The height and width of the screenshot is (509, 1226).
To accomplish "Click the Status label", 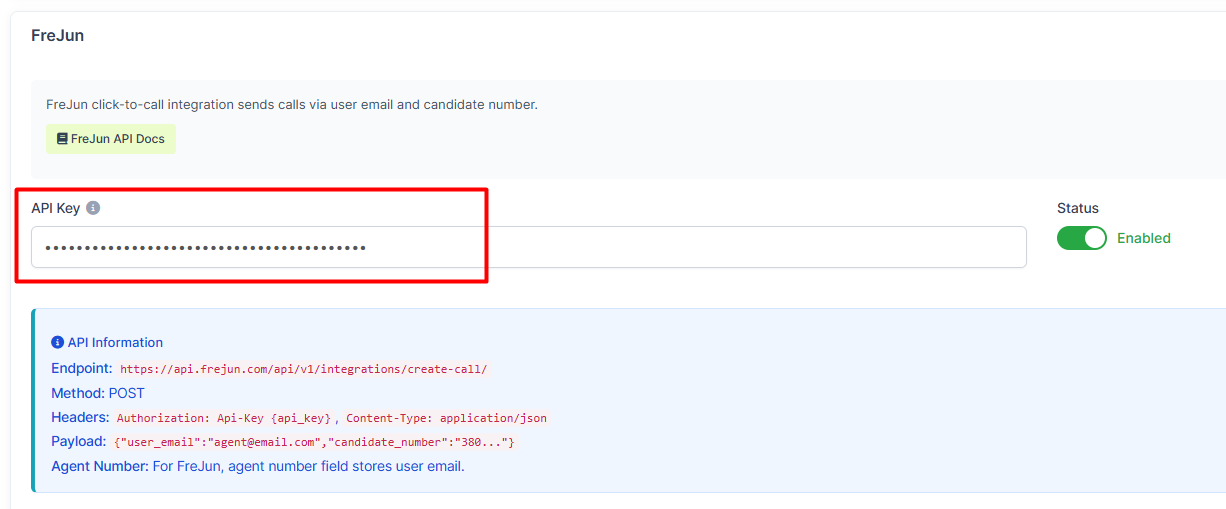I will point(1078,208).
